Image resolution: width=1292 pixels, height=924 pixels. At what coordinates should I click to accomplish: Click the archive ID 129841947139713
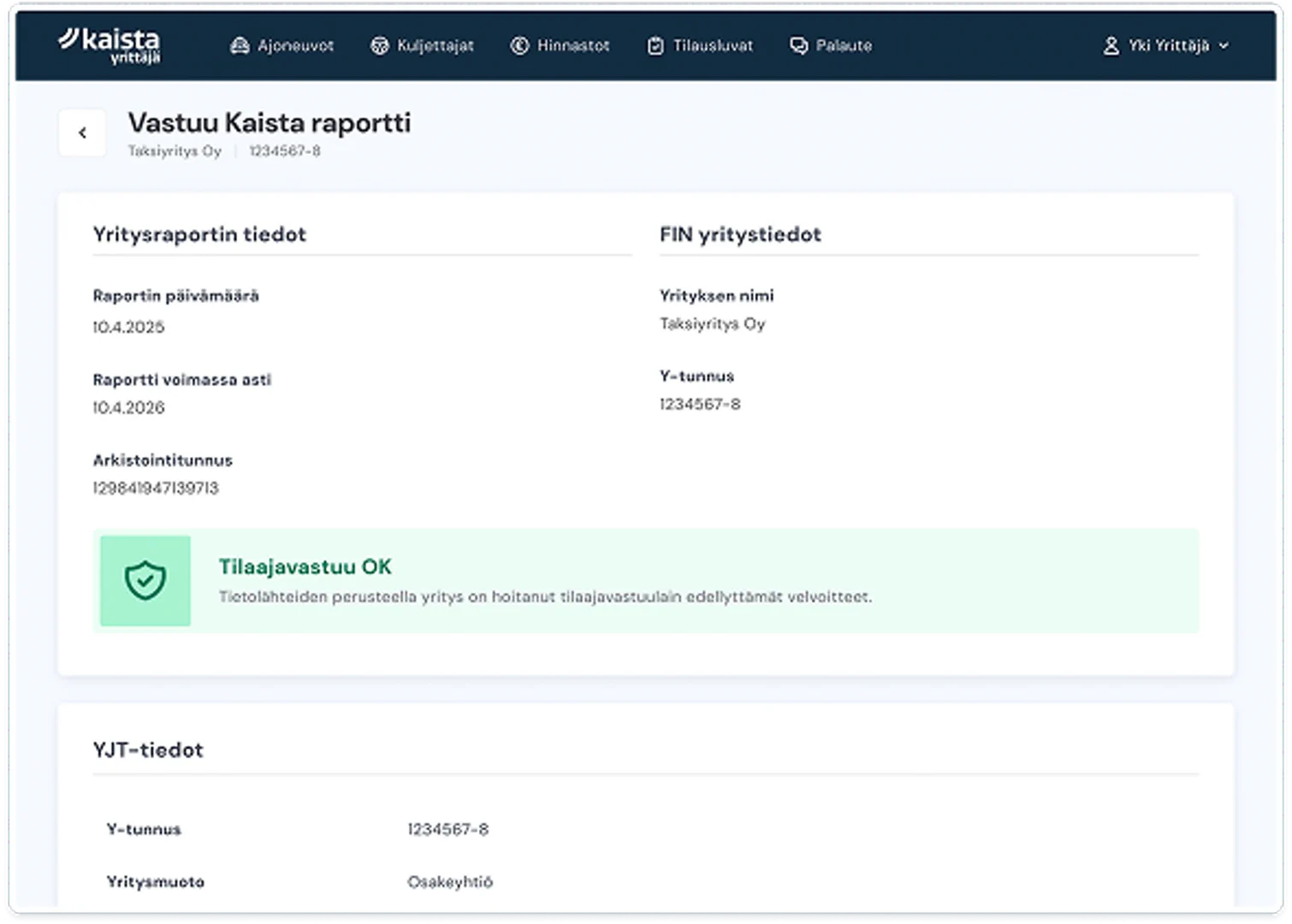click(x=156, y=489)
